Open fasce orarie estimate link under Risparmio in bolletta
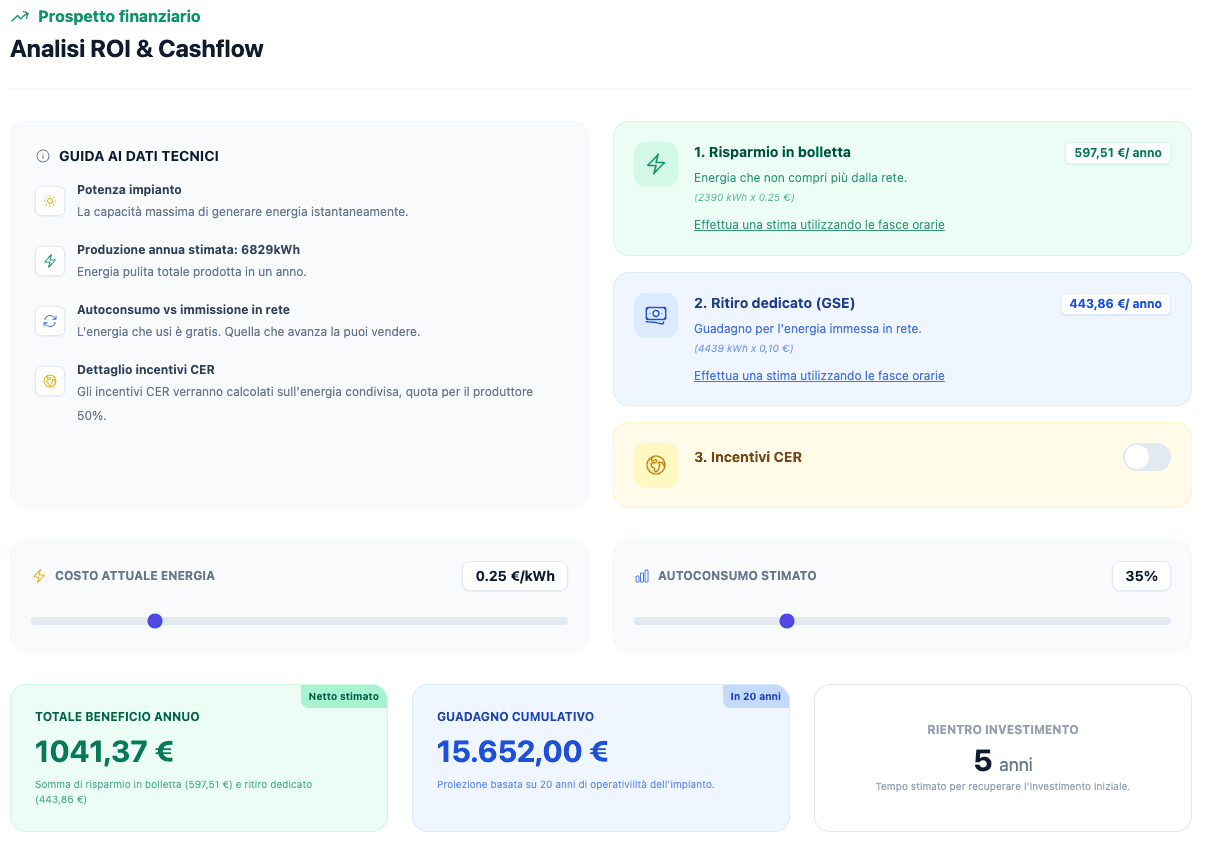1208x845 pixels. 819,225
